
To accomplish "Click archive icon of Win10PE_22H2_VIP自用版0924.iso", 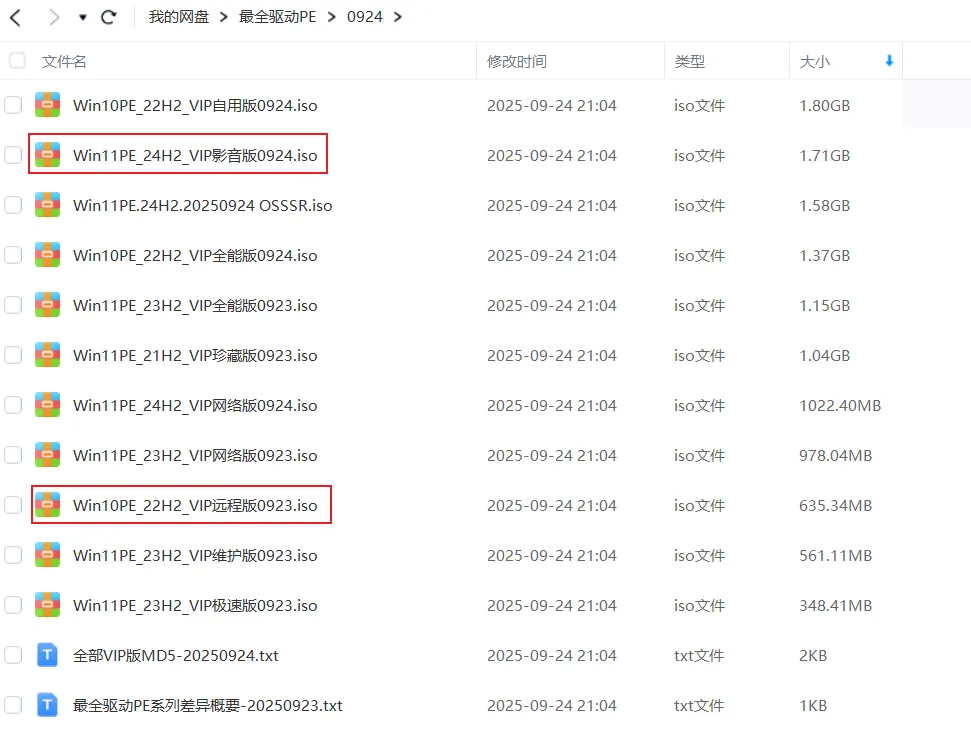I will (47, 105).
